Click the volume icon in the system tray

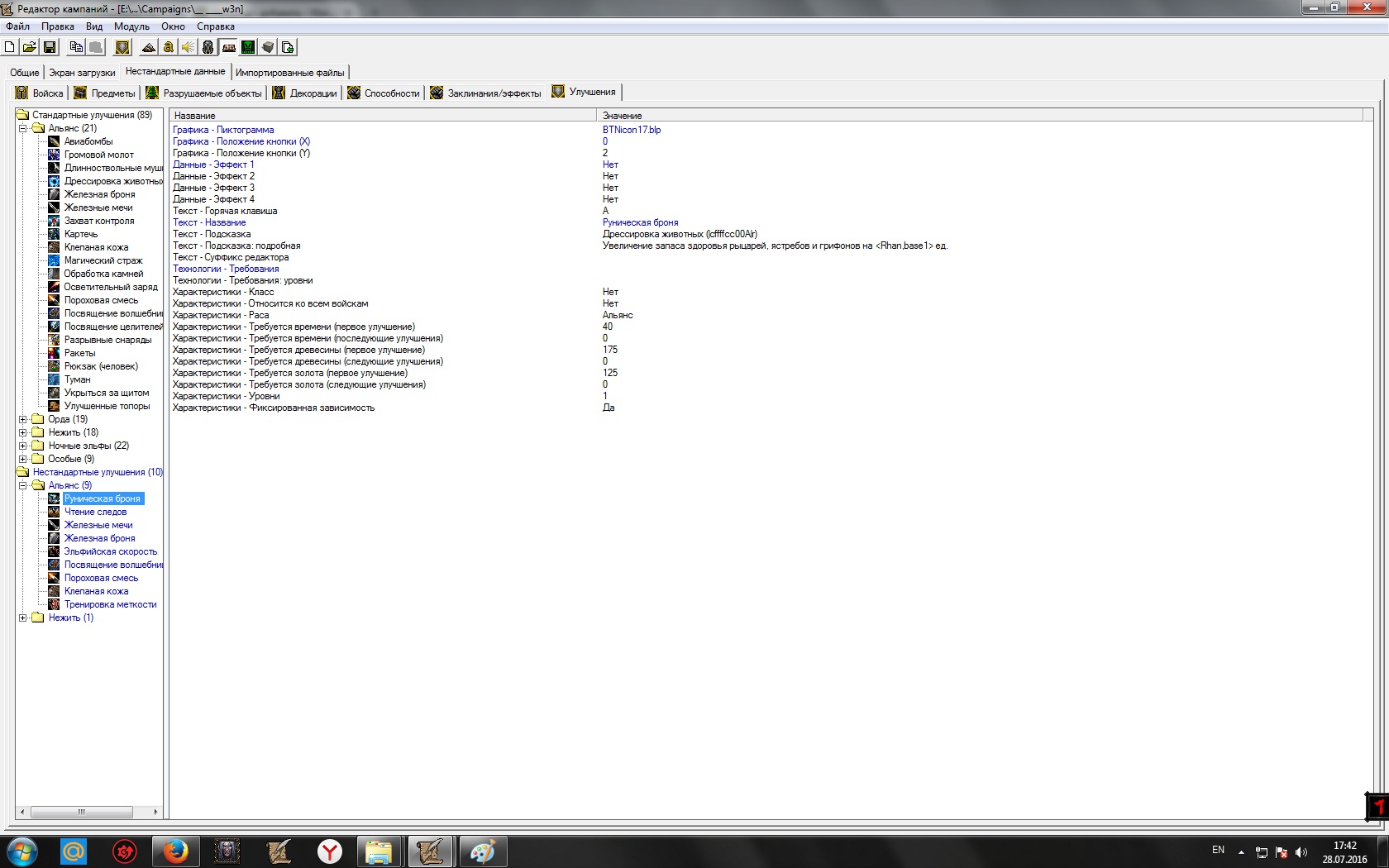(1301, 852)
